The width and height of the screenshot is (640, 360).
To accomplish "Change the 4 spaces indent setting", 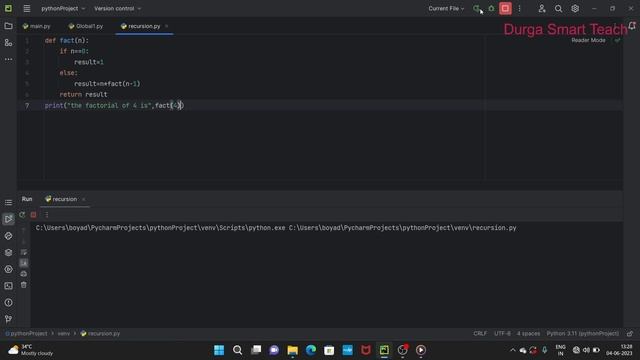I will [528, 333].
